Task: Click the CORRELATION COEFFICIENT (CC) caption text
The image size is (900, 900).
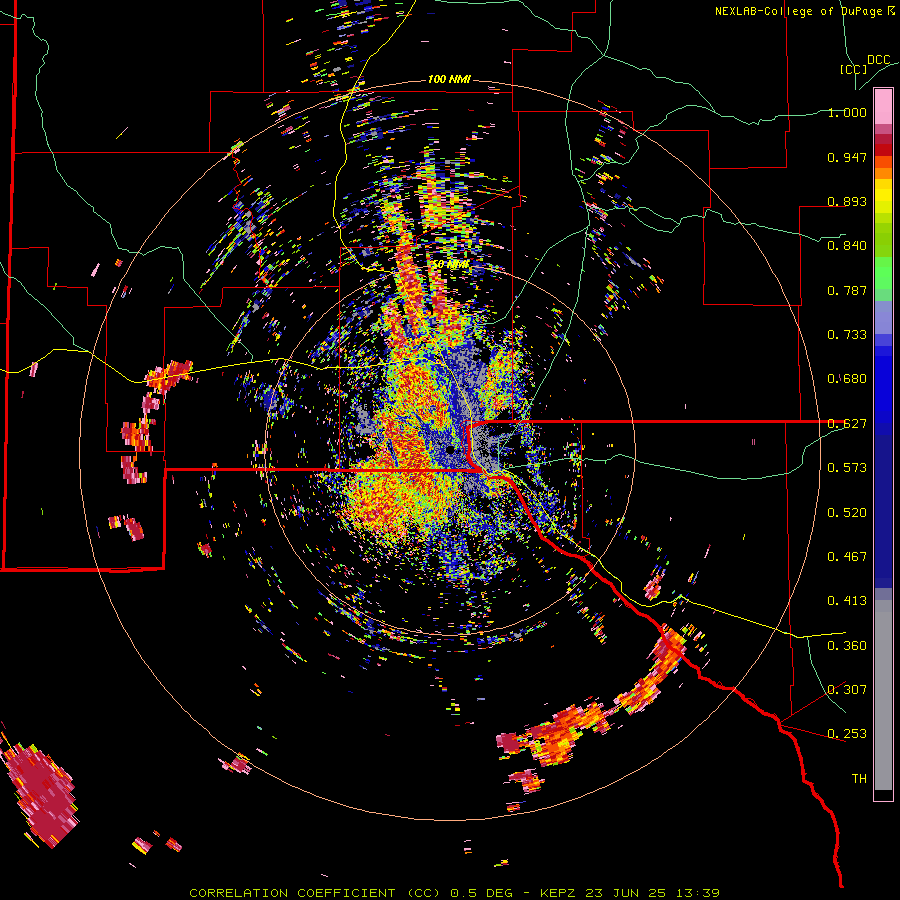Action: [315, 893]
